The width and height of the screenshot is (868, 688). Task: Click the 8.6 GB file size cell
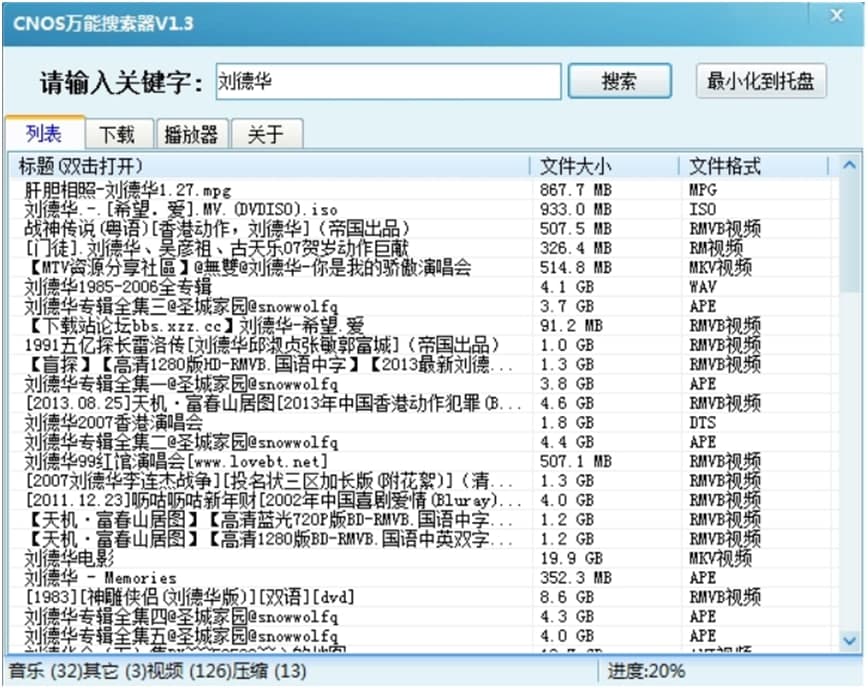567,597
